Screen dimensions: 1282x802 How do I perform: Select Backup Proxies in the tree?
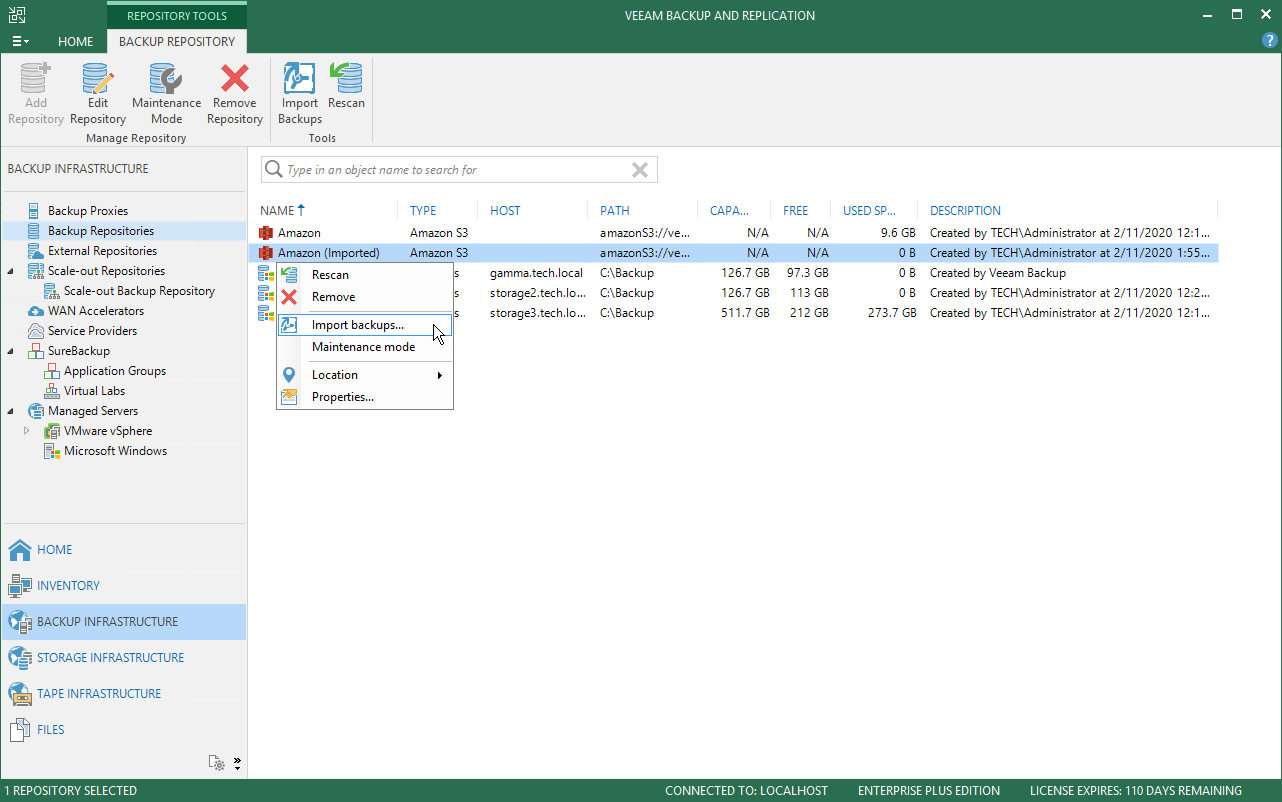pyautogui.click(x=88, y=211)
